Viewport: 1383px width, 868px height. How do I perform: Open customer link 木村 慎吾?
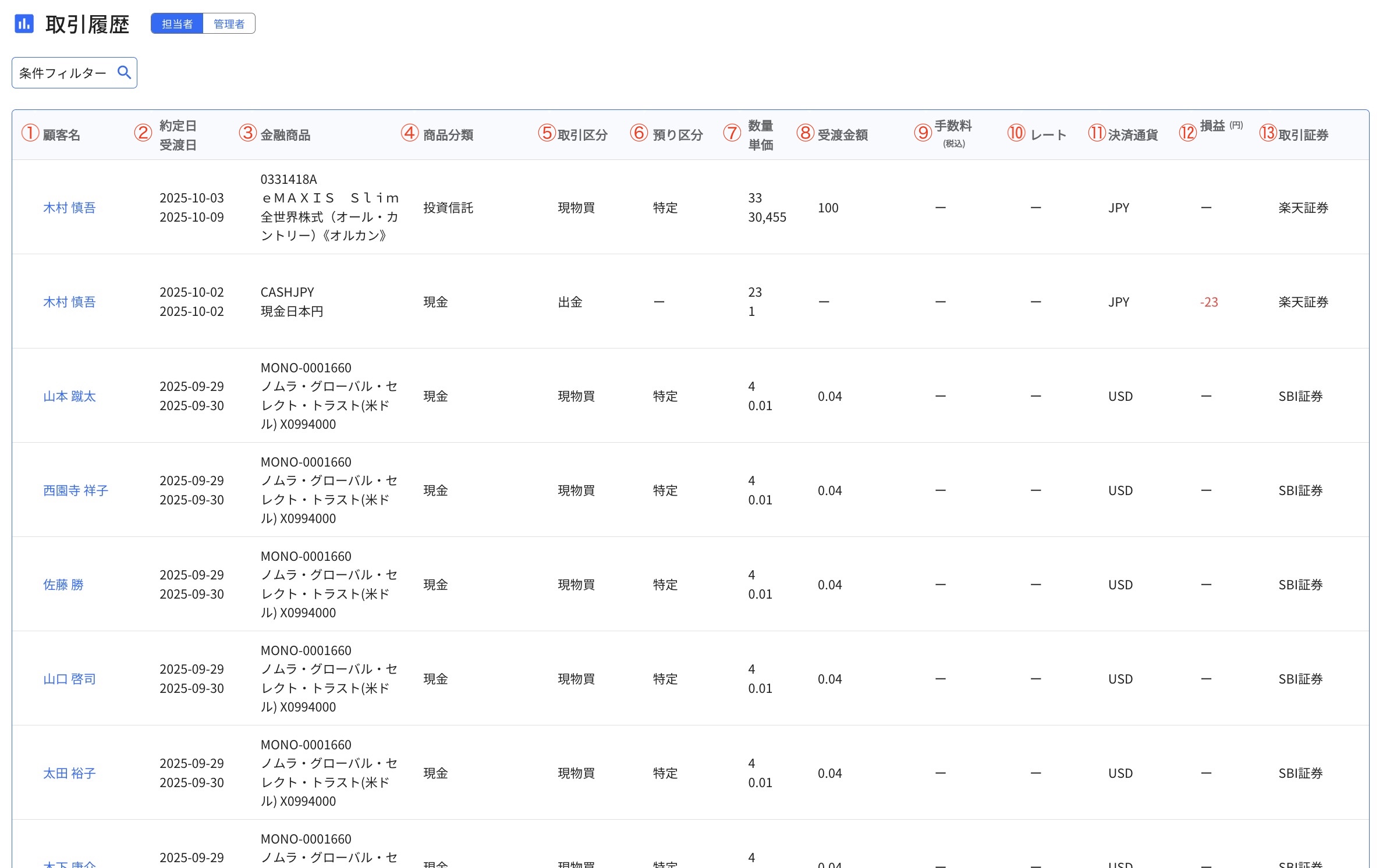tap(70, 207)
